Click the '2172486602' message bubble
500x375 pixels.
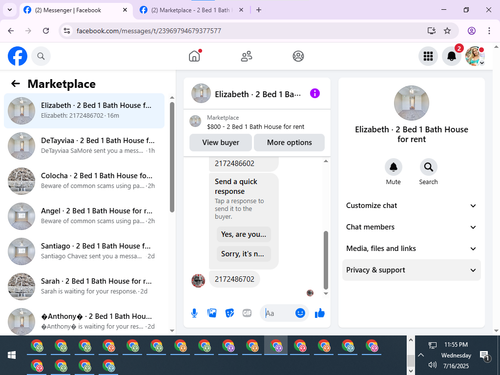pos(244,163)
